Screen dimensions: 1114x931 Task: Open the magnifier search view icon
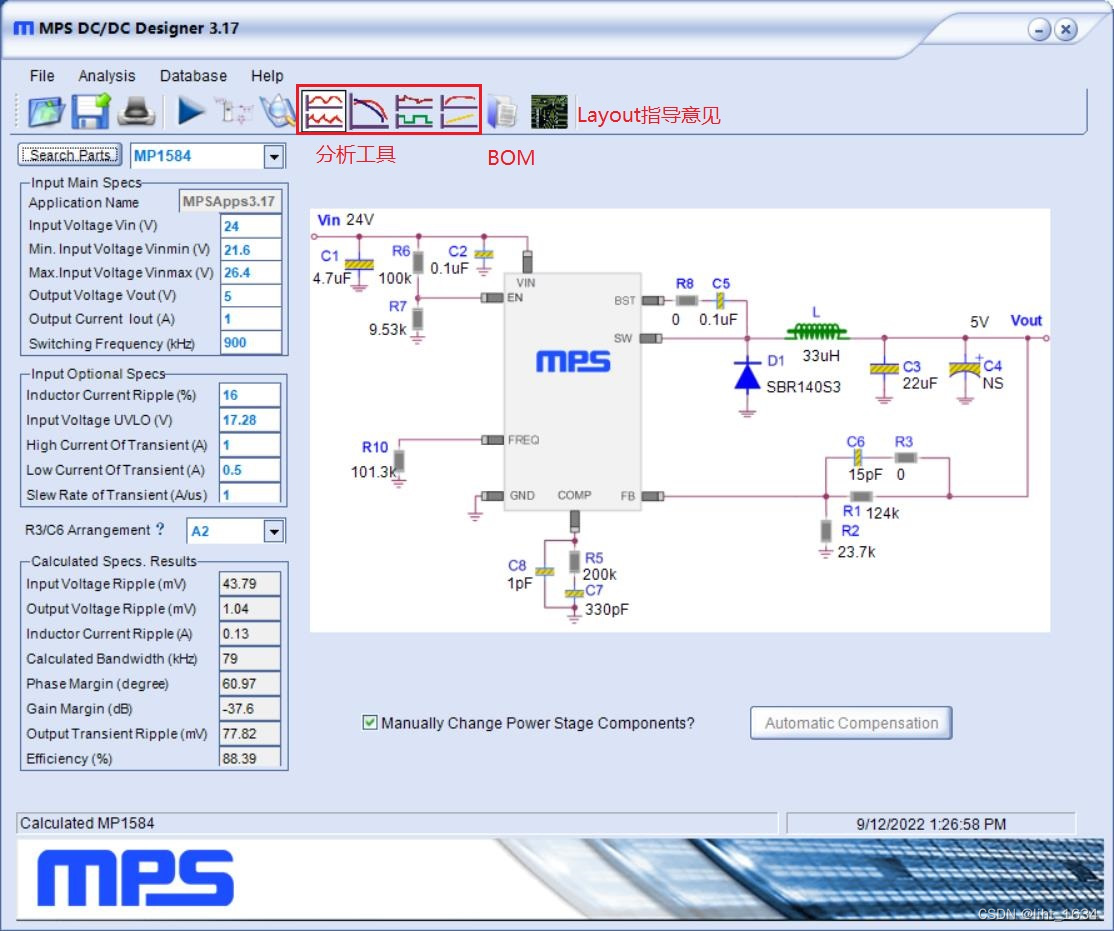point(277,112)
